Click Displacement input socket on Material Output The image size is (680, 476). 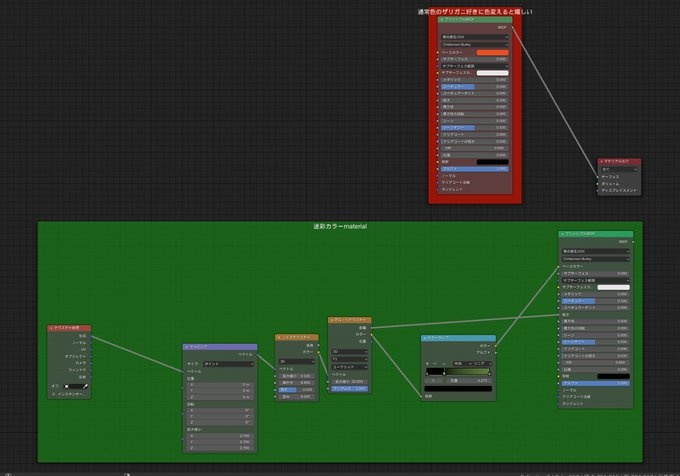597,190
